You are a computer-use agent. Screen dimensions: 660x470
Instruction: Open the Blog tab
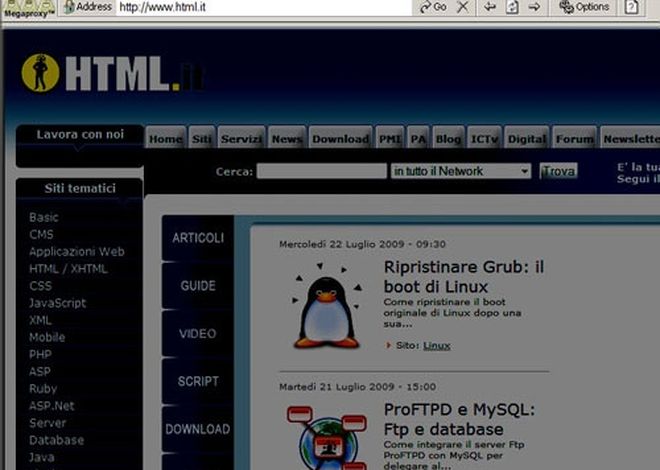point(448,138)
